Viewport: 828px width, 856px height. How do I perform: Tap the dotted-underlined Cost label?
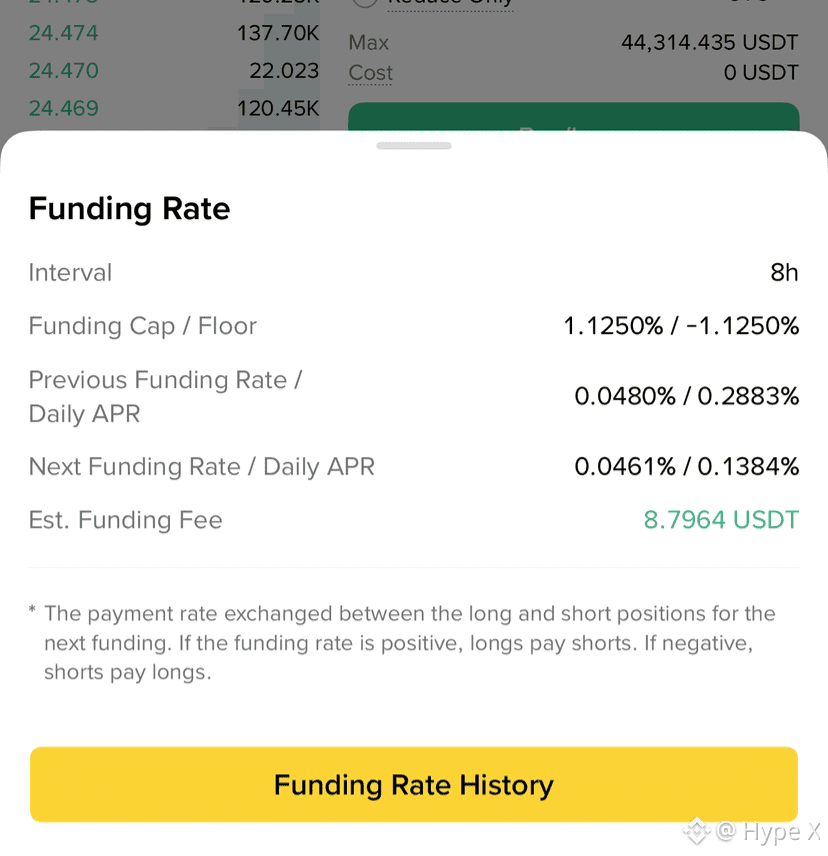click(x=371, y=73)
